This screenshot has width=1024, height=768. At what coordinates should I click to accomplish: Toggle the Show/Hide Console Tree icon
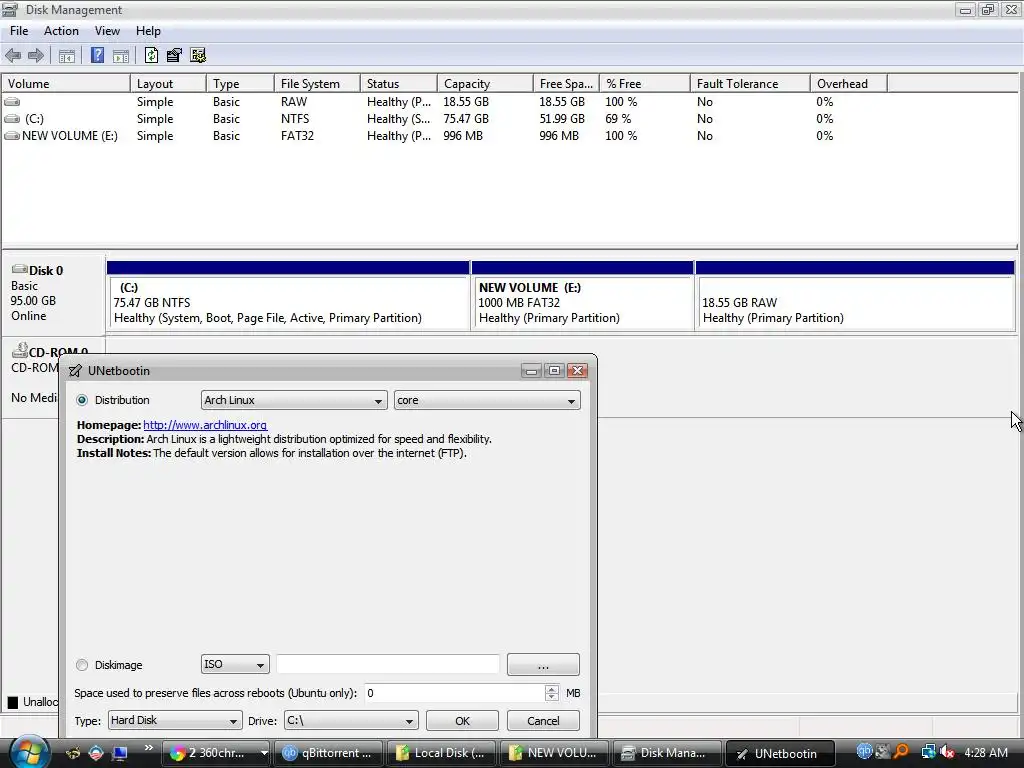coord(67,56)
